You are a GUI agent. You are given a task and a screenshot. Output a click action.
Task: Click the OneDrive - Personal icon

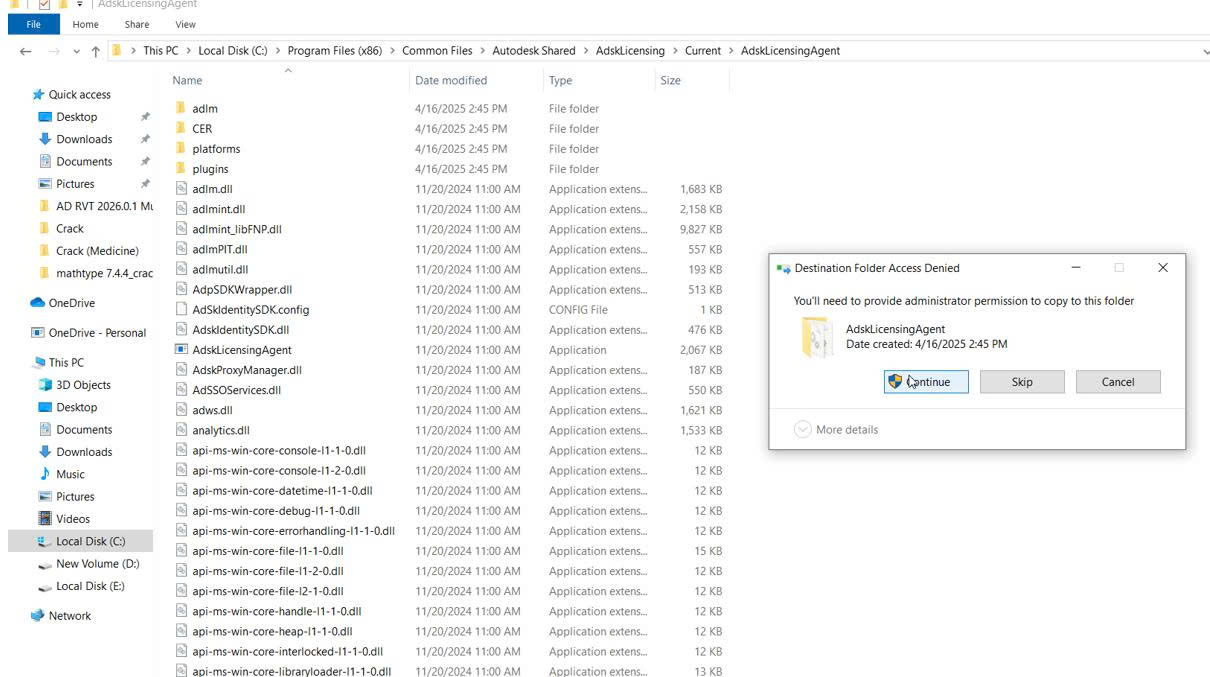[38, 333]
